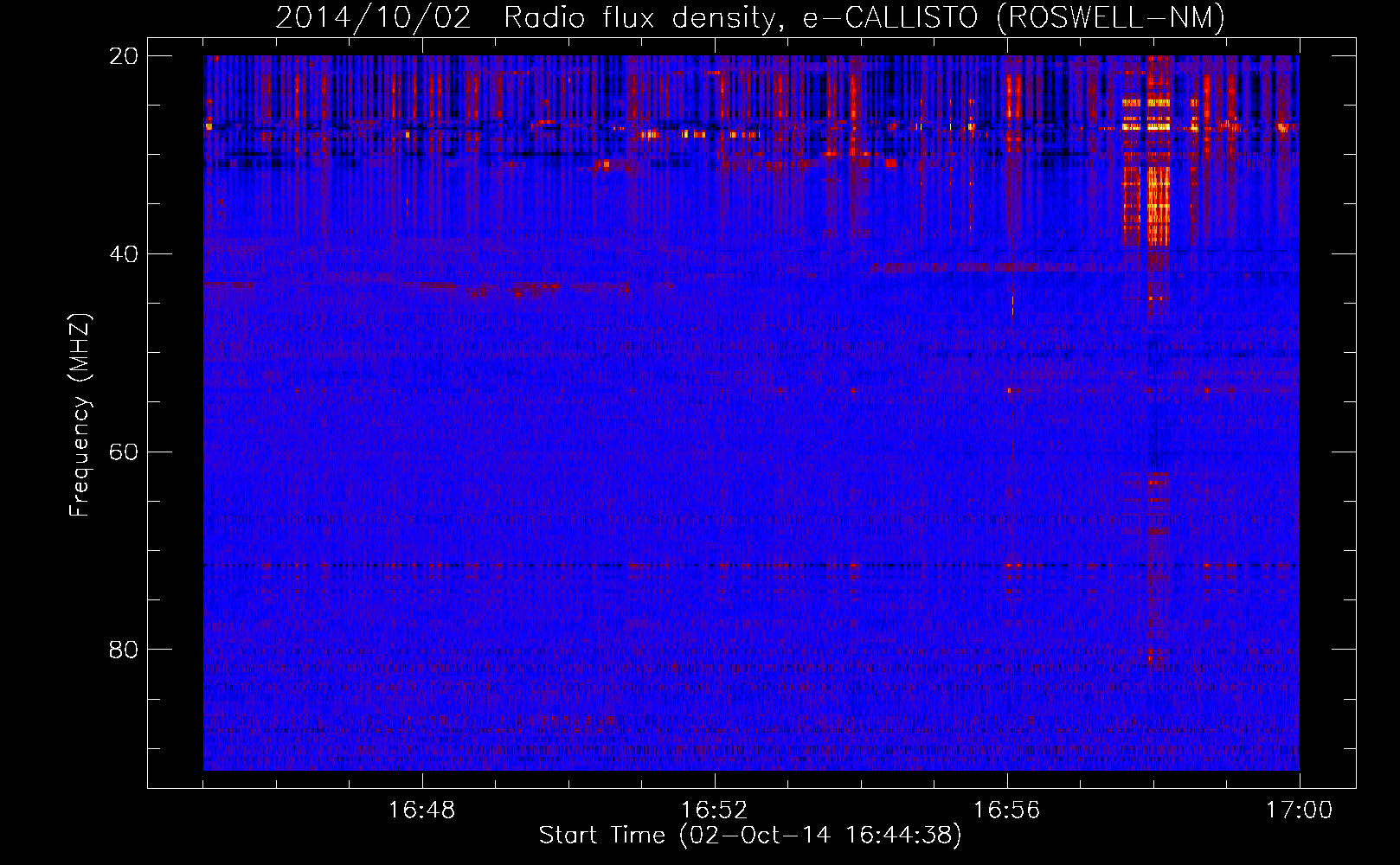Click the plot title '2014/10/02 Radio flux density'
The width and height of the screenshot is (1400, 865).
pyautogui.click(x=750, y=18)
